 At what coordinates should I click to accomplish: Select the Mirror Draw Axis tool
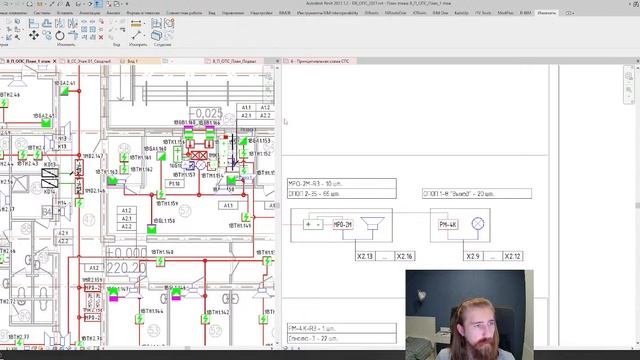[73, 24]
